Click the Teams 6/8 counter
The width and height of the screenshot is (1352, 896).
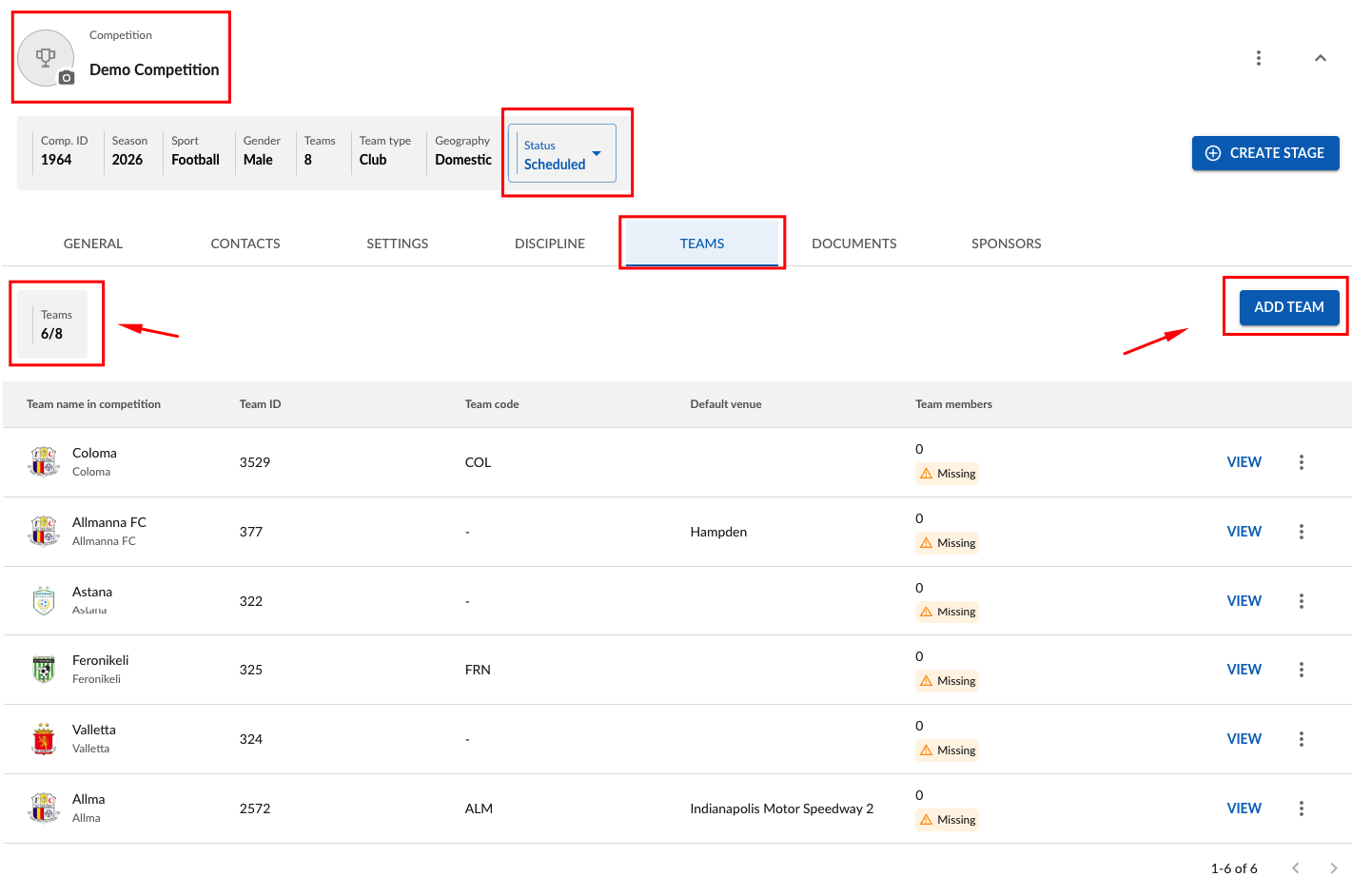(52, 324)
